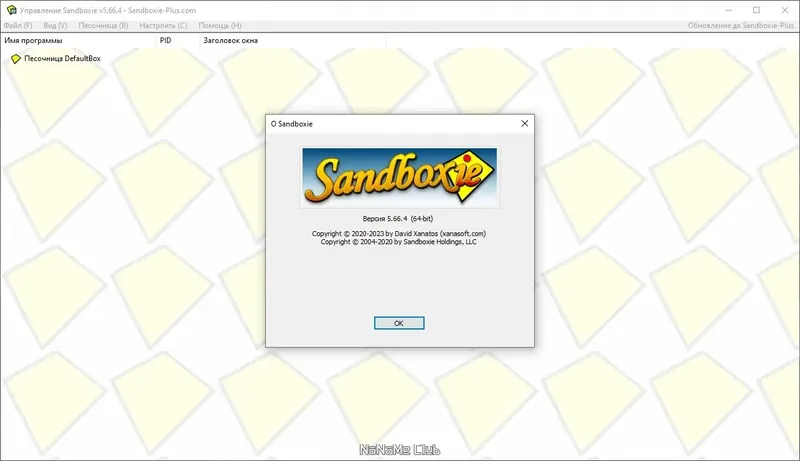
Task: Open the Файл (F) menu
Action: 18,25
